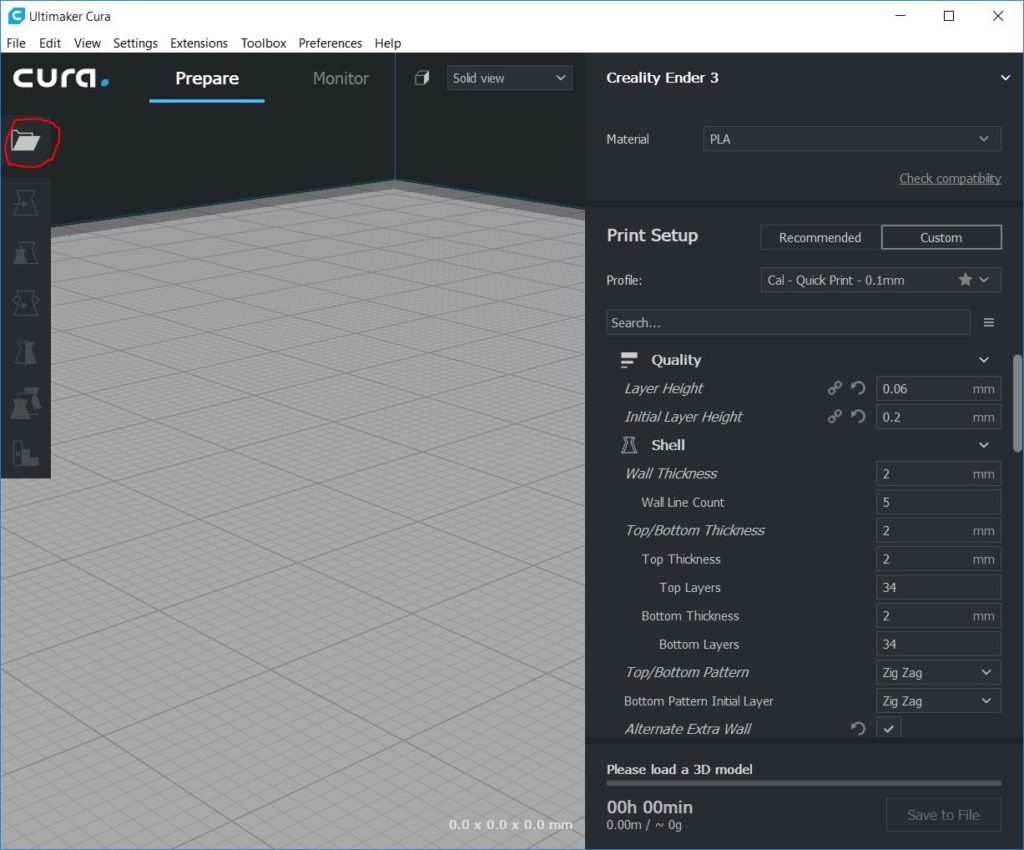Reset Layer Height with revert arrow icon
Image resolution: width=1024 pixels, height=850 pixels.
(858, 388)
